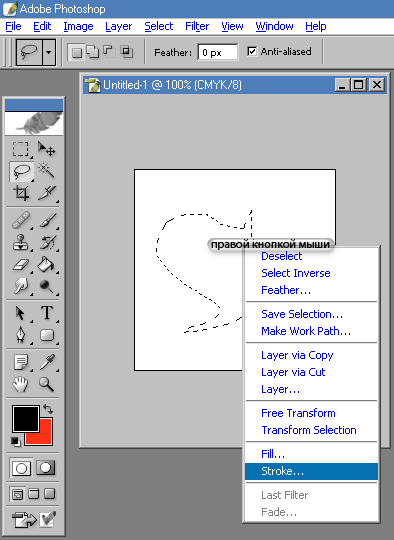The height and width of the screenshot is (540, 394).
Task: Choose Make Work Path... from context menu
Action: click(x=311, y=331)
